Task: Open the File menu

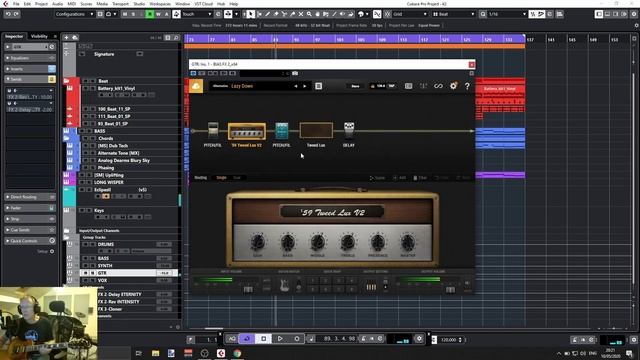Action: click(x=16, y=4)
